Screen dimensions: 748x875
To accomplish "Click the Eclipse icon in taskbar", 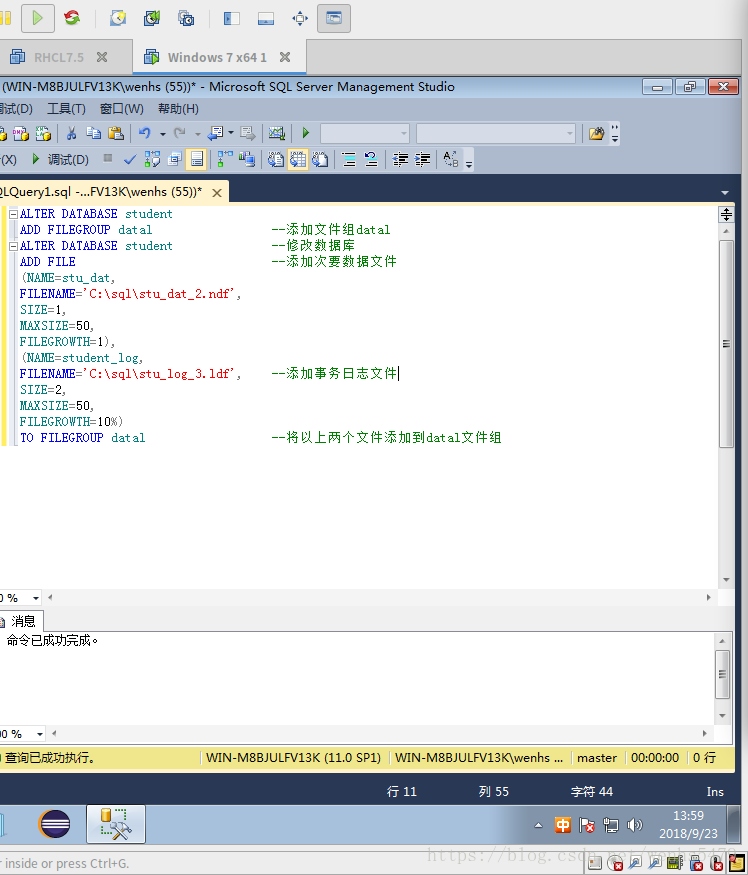I will pyautogui.click(x=55, y=824).
